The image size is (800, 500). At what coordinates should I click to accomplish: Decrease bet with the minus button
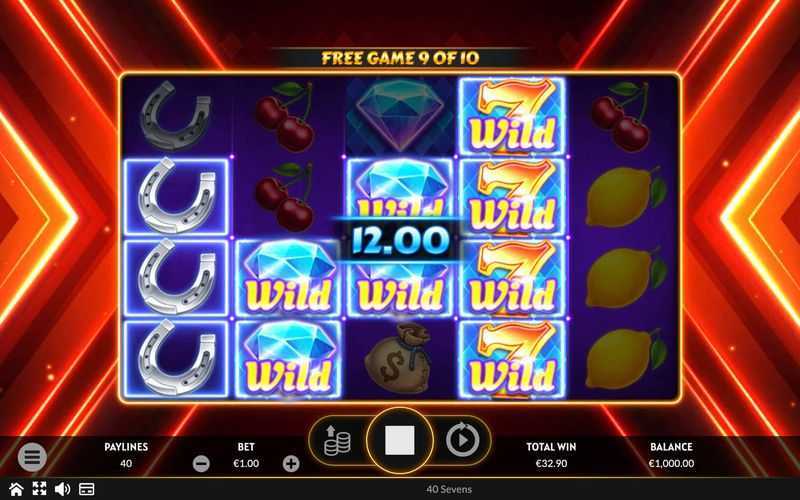pos(201,464)
